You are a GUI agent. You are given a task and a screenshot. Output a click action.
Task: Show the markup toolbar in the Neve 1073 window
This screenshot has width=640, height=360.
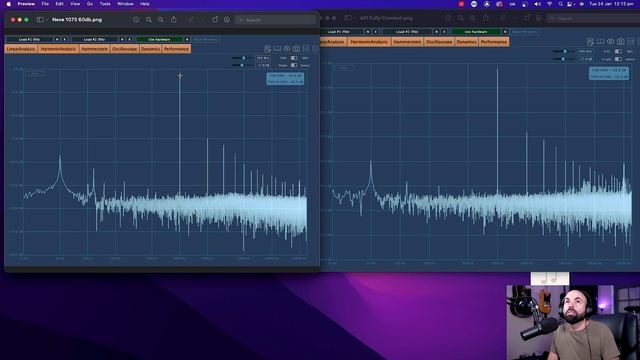(x=227, y=20)
